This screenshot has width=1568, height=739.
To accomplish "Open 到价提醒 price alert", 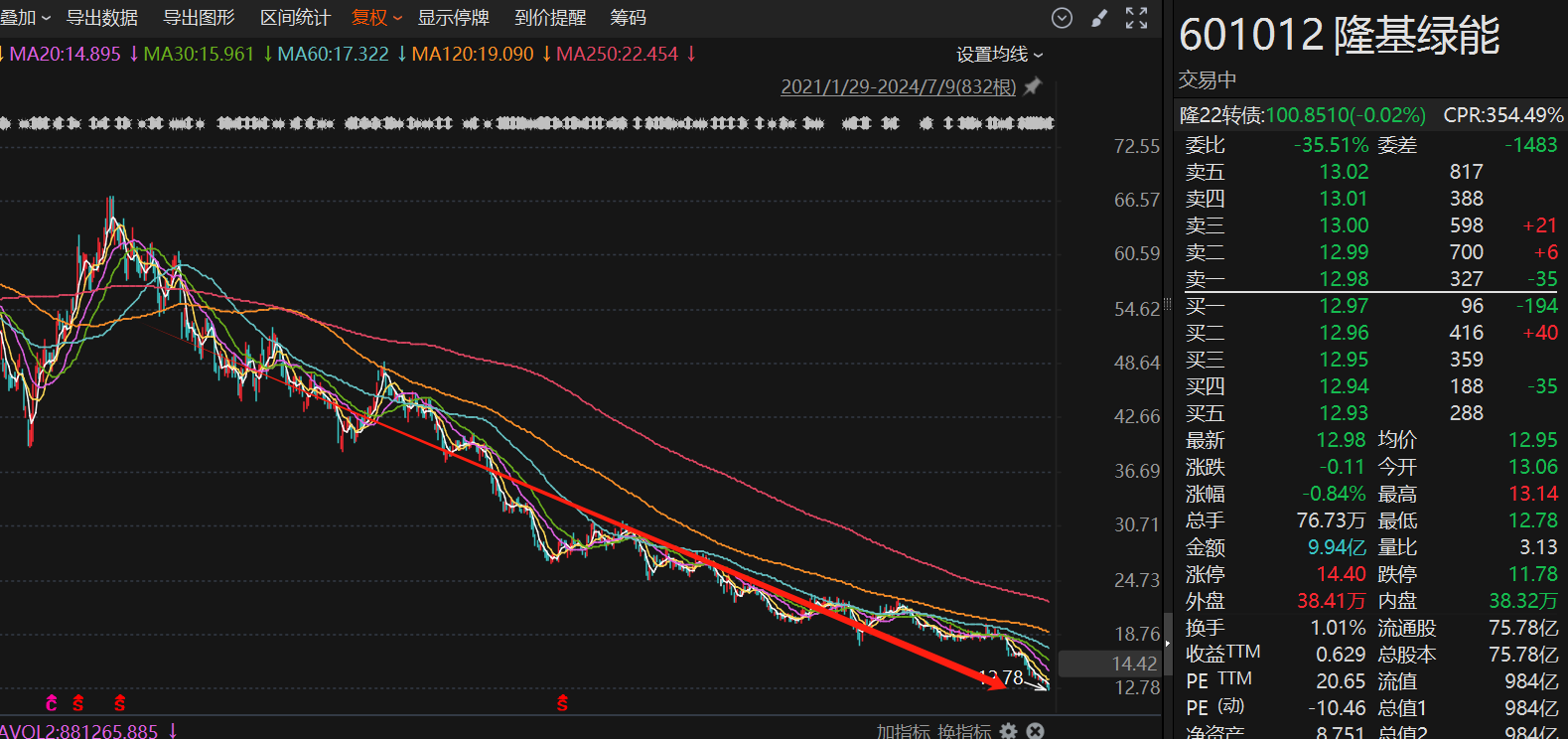I will pyautogui.click(x=550, y=18).
